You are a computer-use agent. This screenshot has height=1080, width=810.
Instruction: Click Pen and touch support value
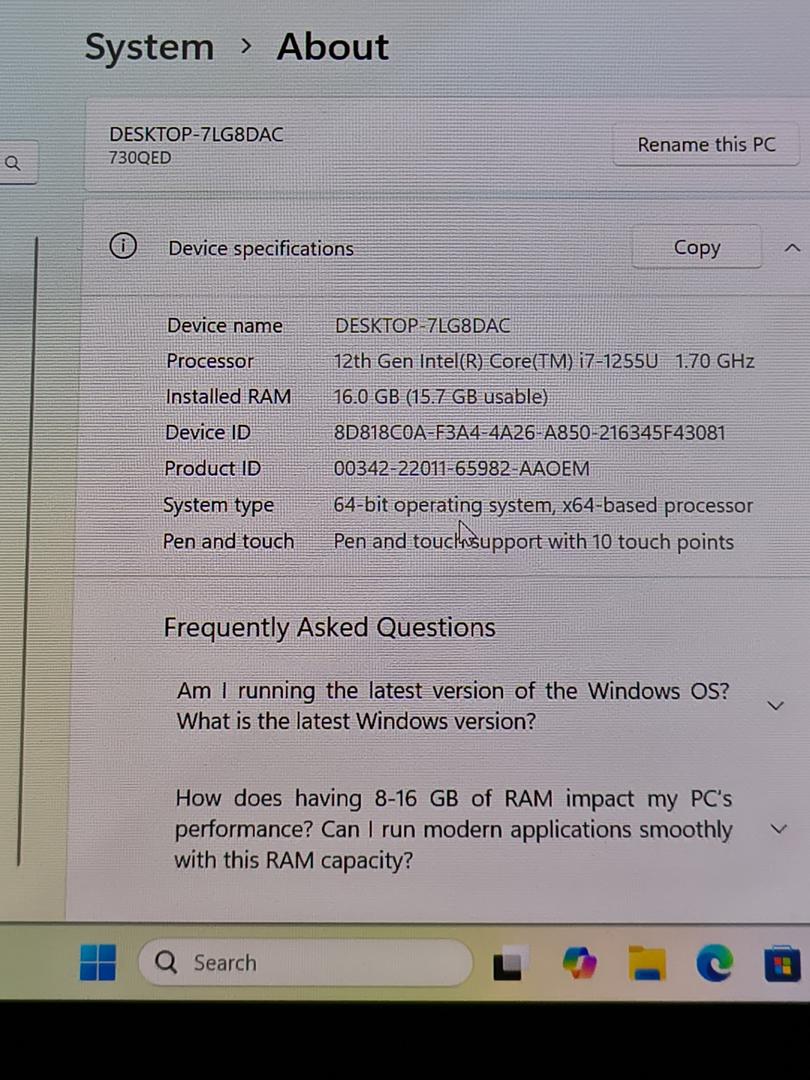[x=534, y=542]
